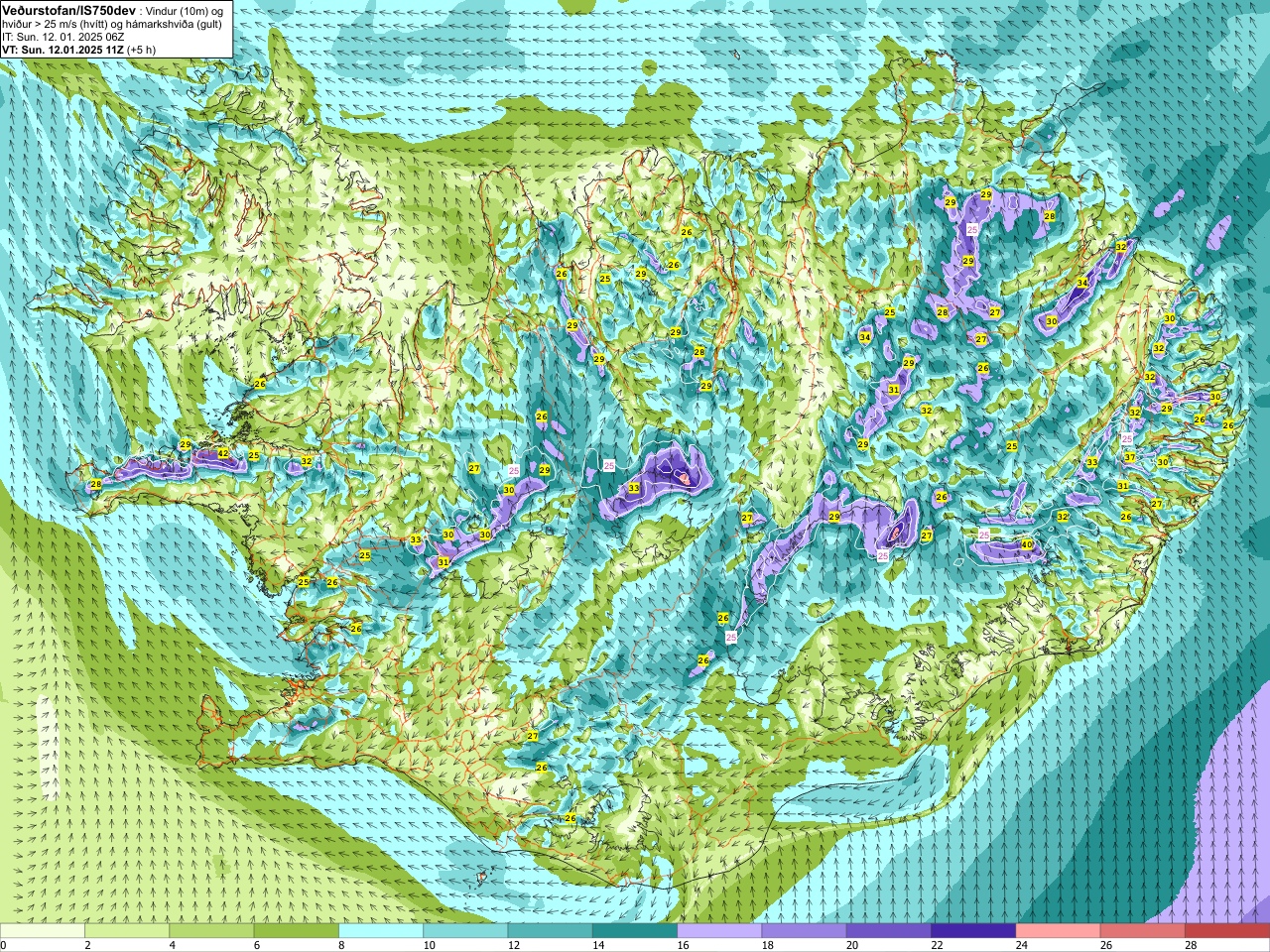Screen dimensions: 1270x952
Task: Select the 26–28 salmon legend swatch
Action: 1143,931
